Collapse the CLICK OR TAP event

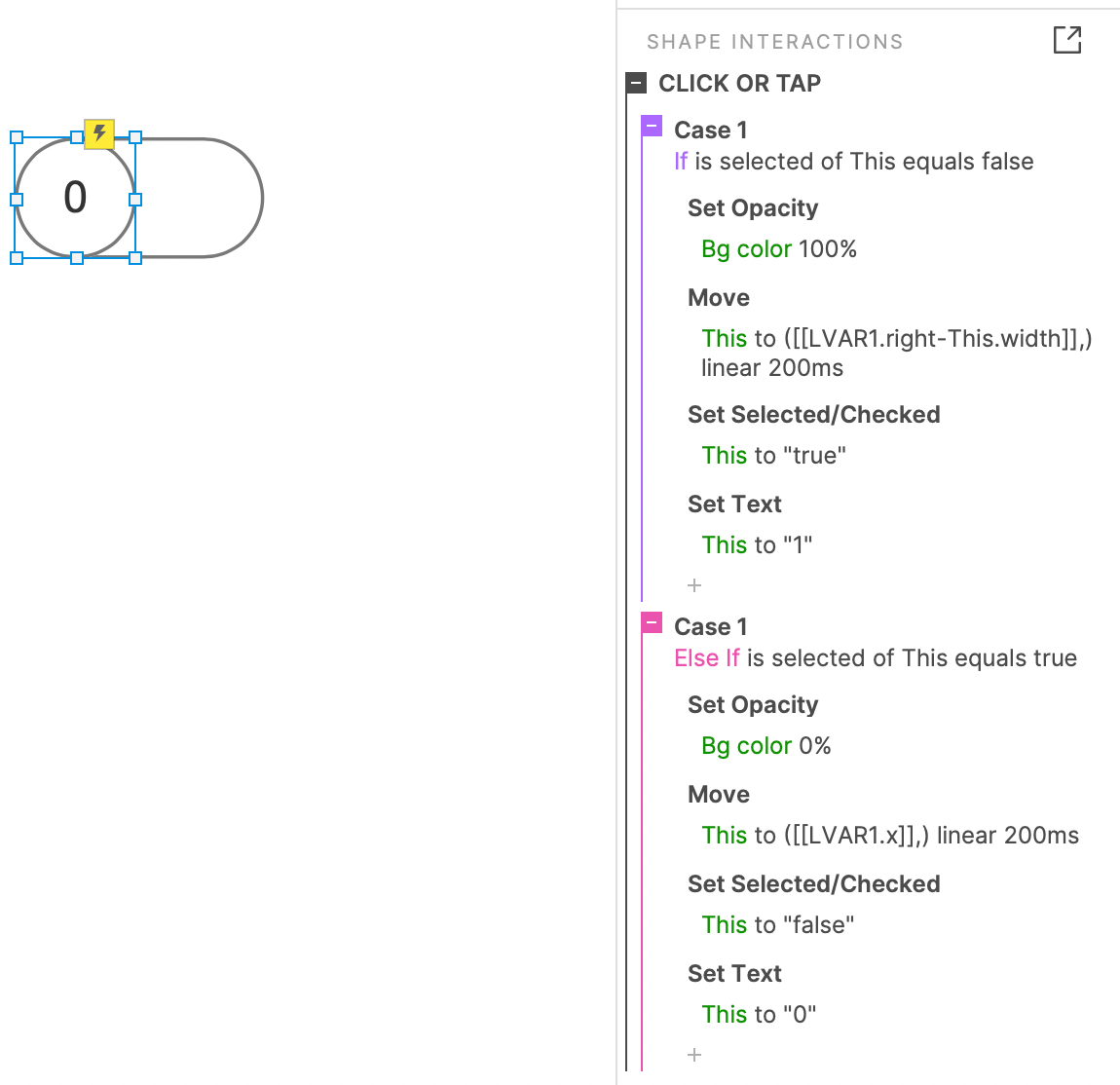pos(636,83)
